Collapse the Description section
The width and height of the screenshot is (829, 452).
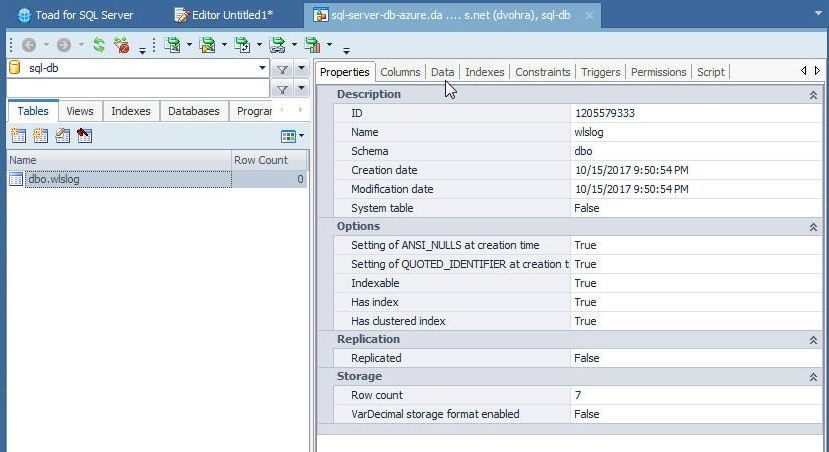[x=813, y=95]
